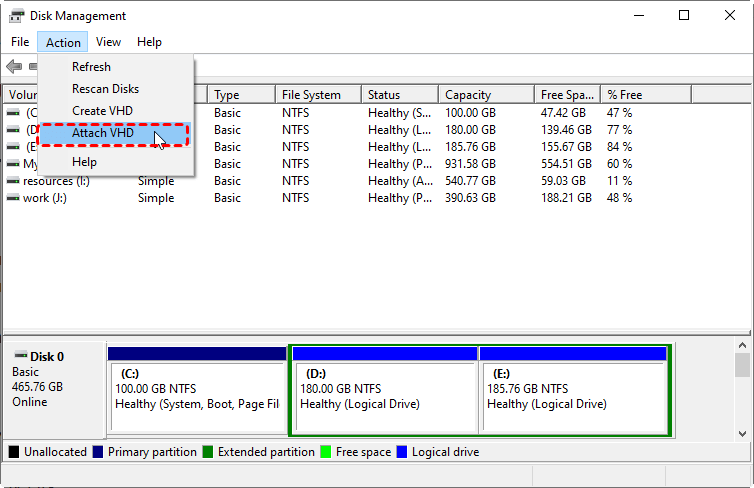Click the Primary partition legend label
The width and height of the screenshot is (754, 488).
click(x=152, y=452)
